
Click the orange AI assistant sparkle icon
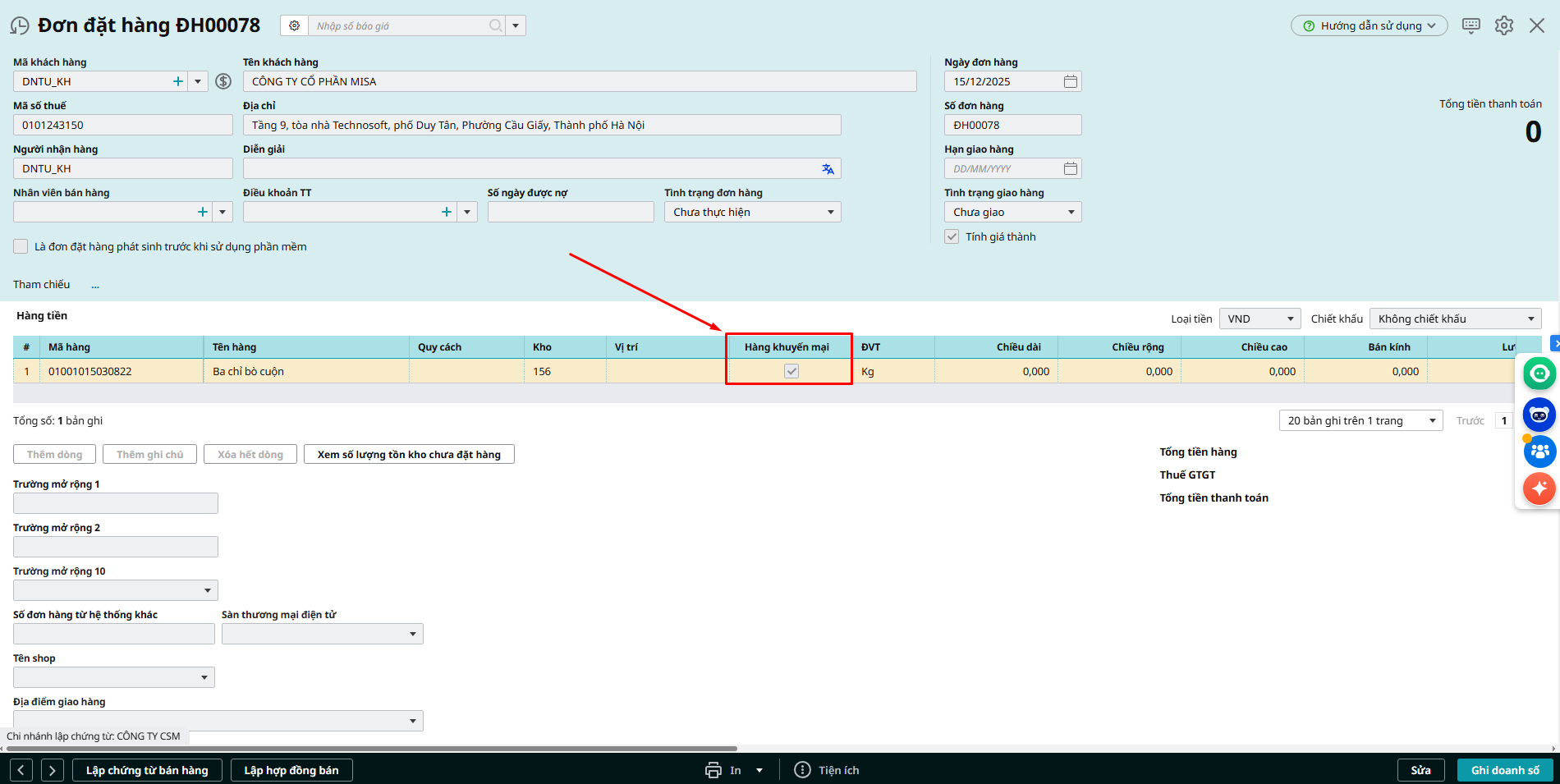click(1539, 488)
